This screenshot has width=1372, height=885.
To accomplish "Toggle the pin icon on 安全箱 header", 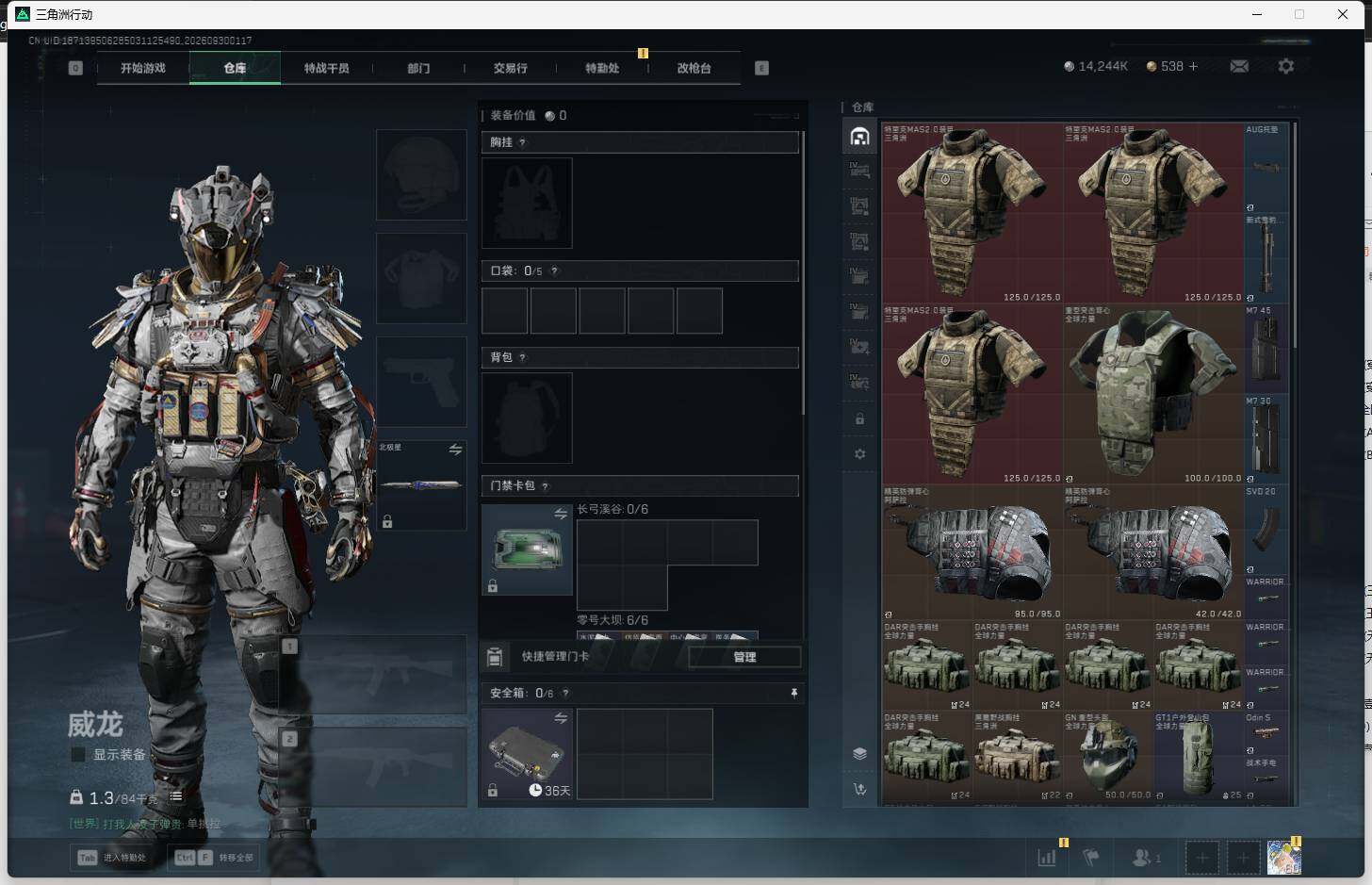I will click(794, 693).
